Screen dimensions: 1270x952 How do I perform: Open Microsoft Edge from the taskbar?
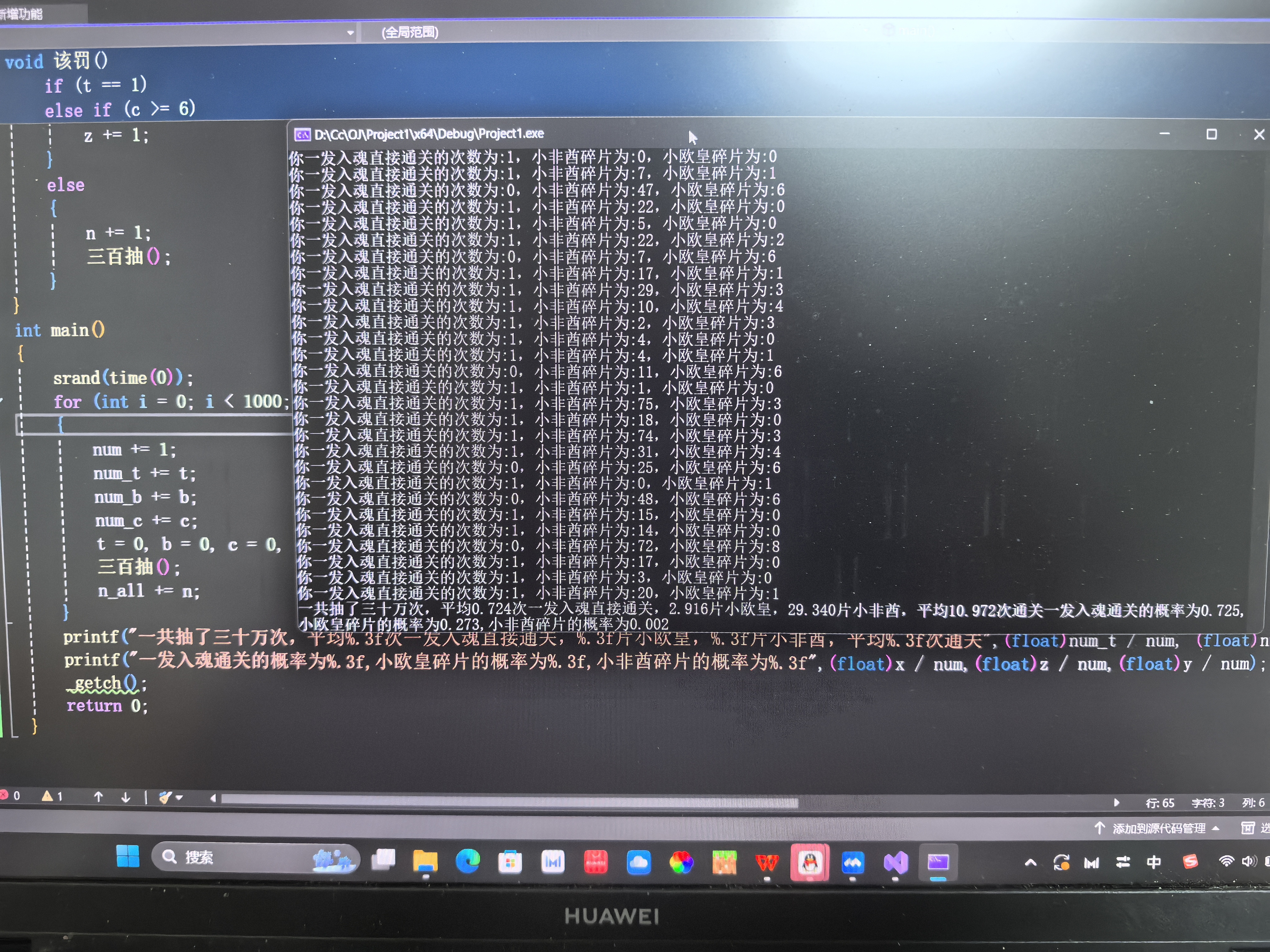click(468, 861)
